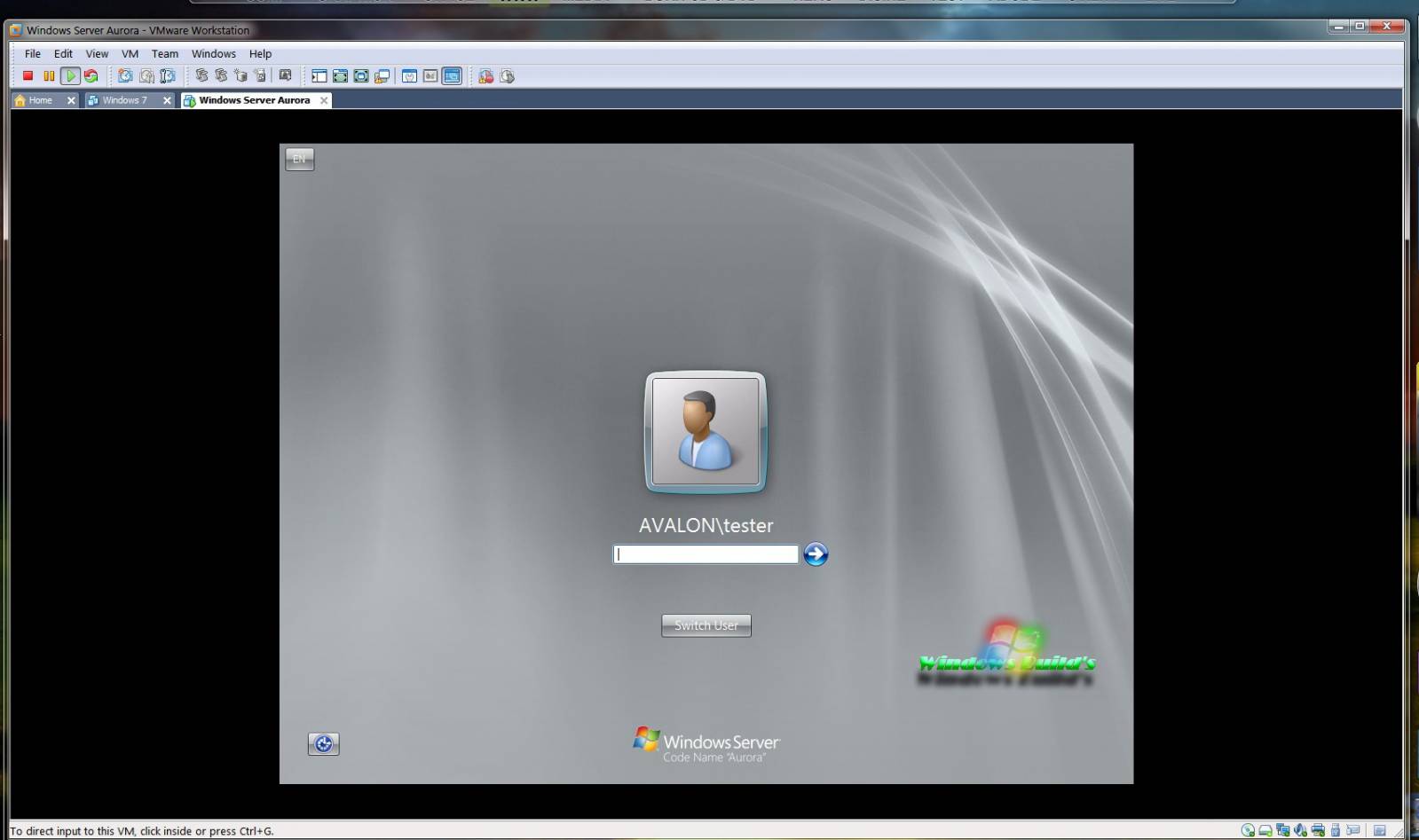Click the message log status bar icon

tap(1379, 830)
